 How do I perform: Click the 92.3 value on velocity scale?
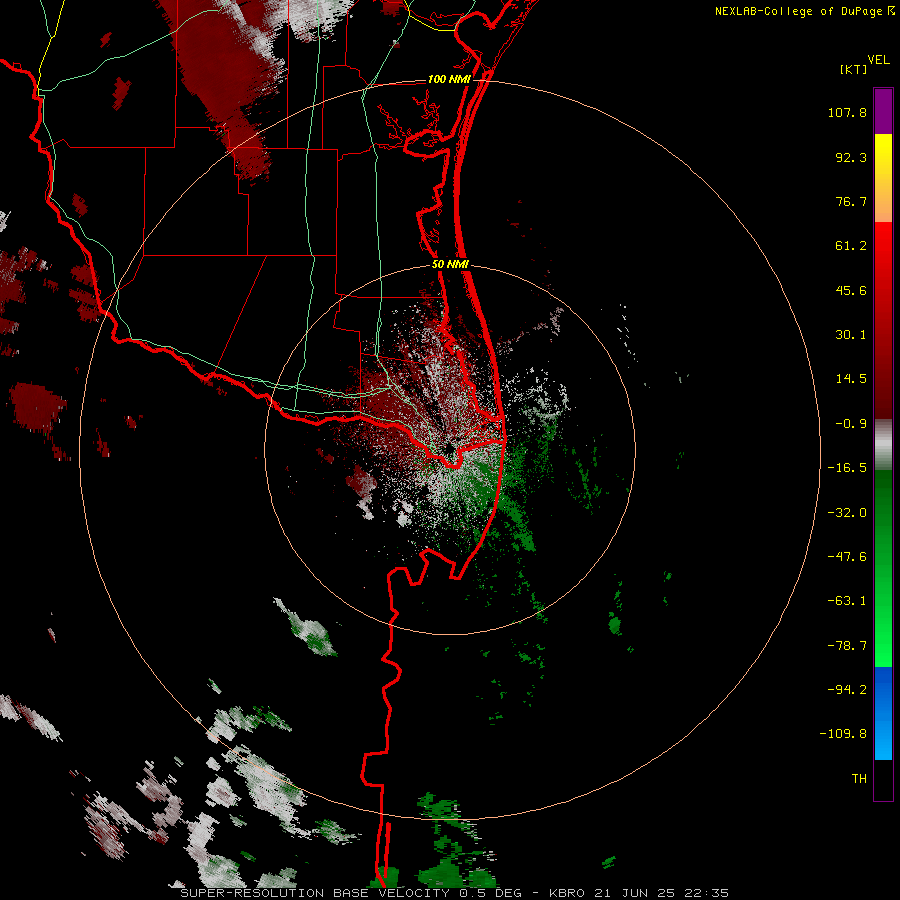[851, 157]
